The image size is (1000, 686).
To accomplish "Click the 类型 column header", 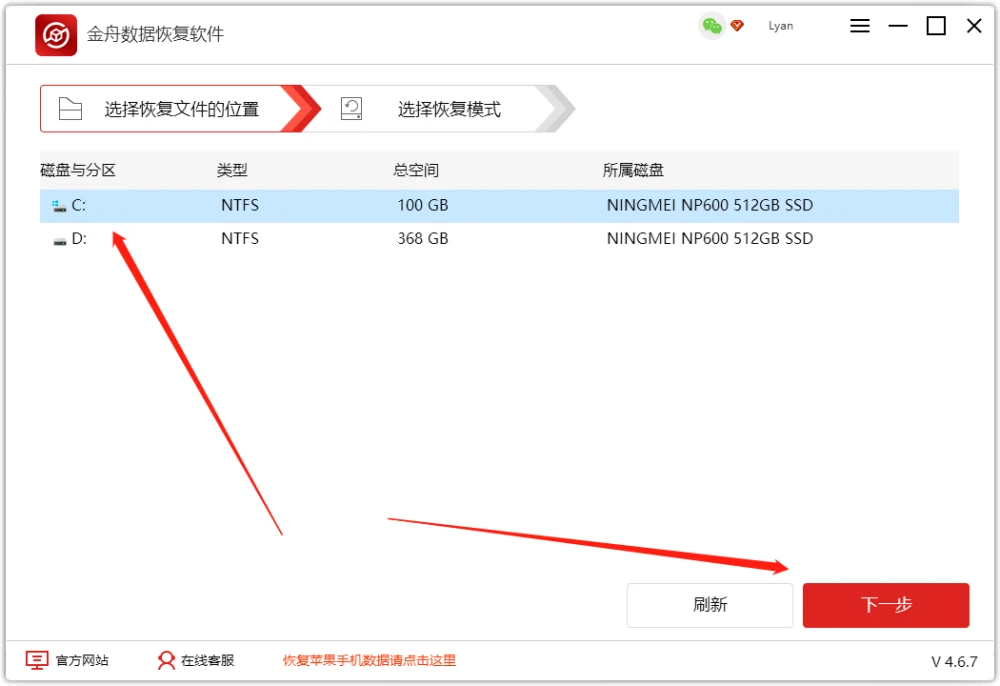I will pyautogui.click(x=232, y=170).
